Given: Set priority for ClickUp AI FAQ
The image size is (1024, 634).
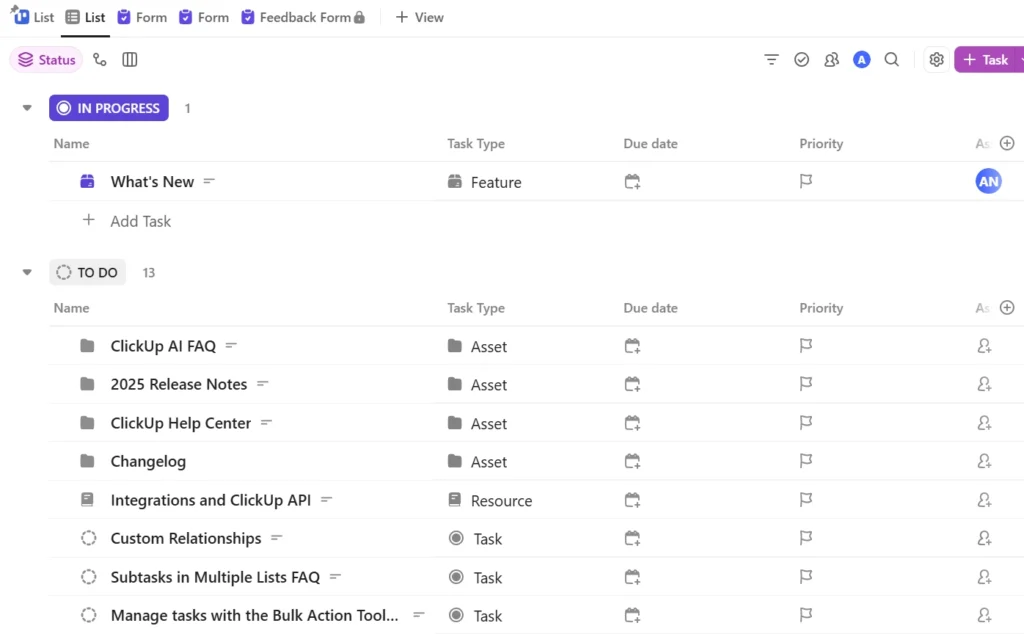Looking at the screenshot, I should point(806,345).
